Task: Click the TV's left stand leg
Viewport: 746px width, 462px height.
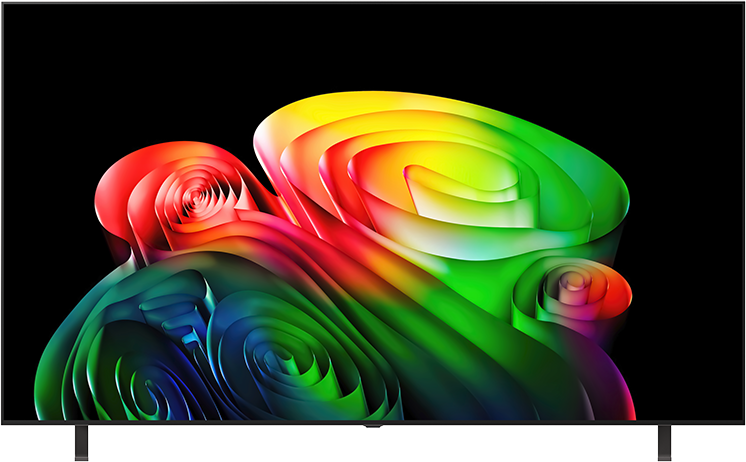Action: click(81, 442)
